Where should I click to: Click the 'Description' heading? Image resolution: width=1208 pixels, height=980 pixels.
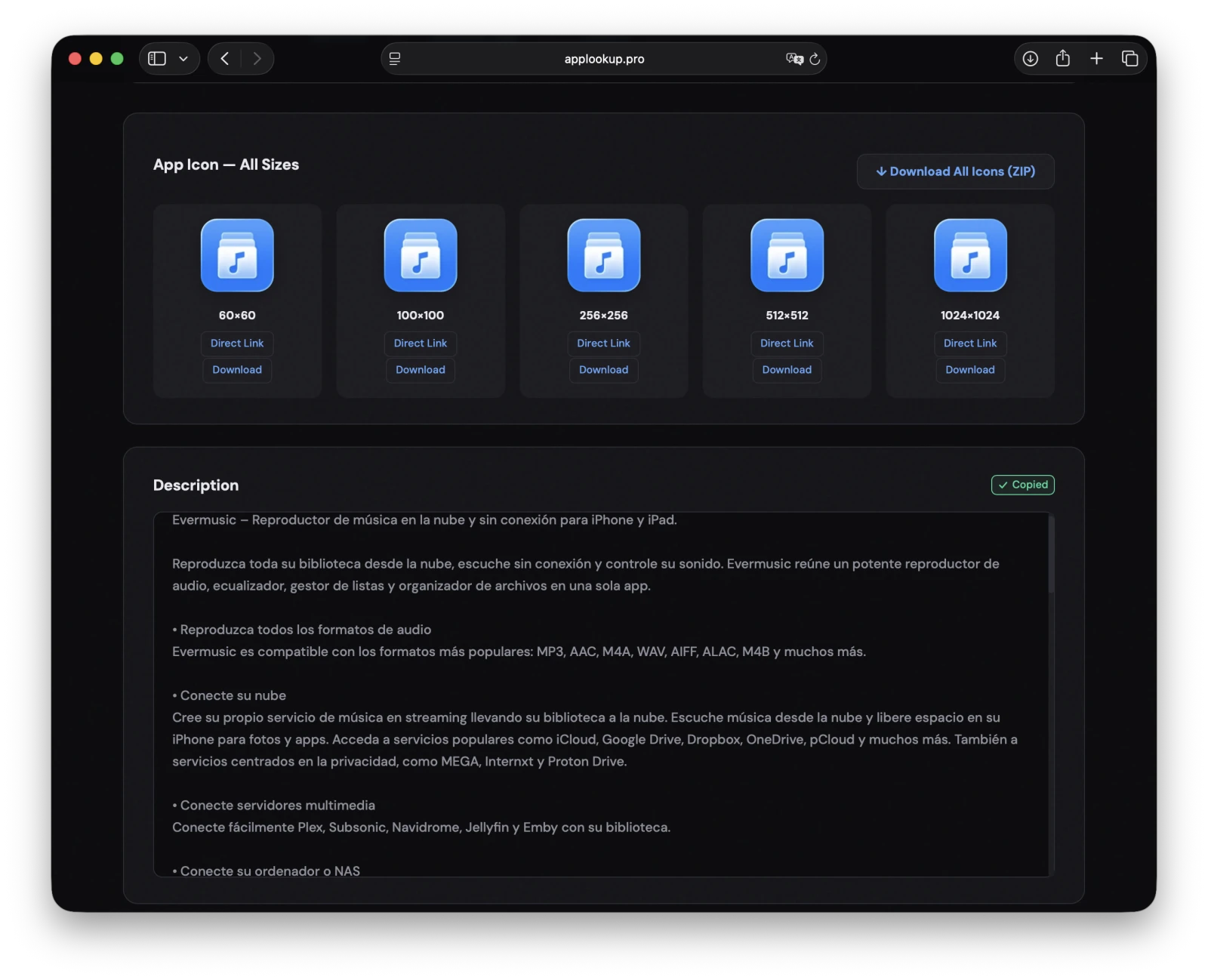pyautogui.click(x=196, y=485)
